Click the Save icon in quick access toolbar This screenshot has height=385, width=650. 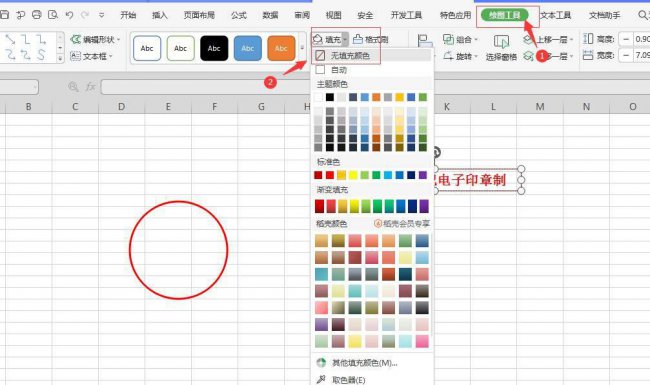(4, 15)
